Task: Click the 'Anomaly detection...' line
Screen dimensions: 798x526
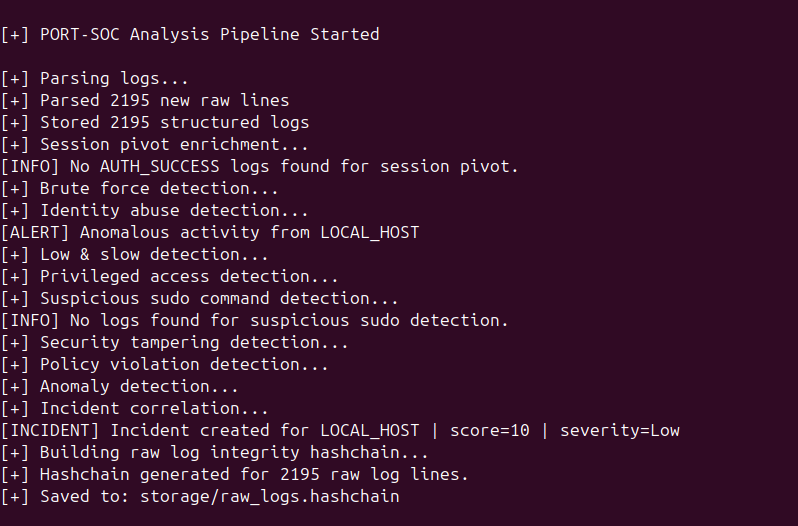Action: point(120,386)
